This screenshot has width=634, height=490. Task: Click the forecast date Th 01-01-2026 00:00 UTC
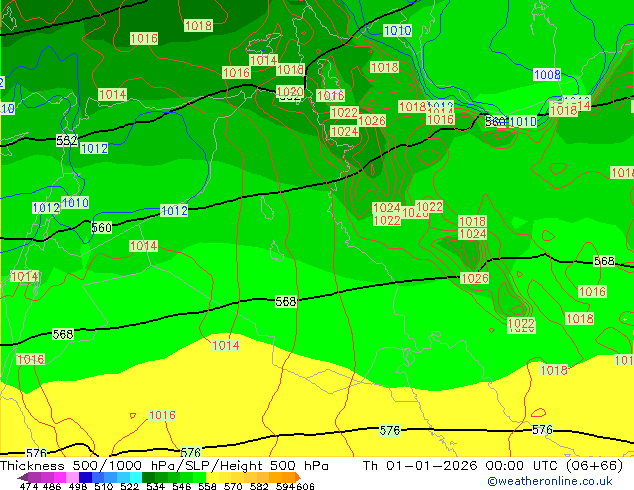tap(462, 466)
